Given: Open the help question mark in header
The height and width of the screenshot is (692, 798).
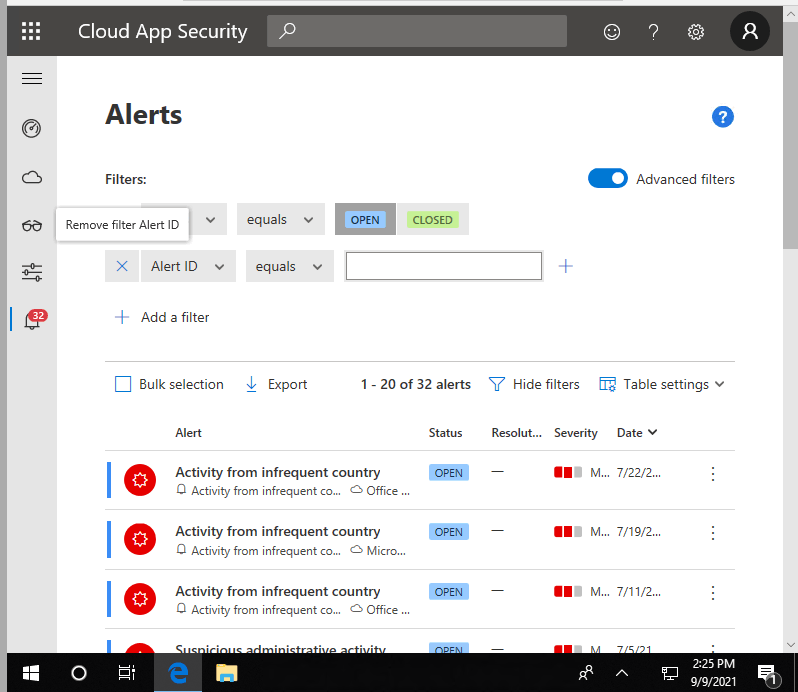Looking at the screenshot, I should pyautogui.click(x=653, y=32).
